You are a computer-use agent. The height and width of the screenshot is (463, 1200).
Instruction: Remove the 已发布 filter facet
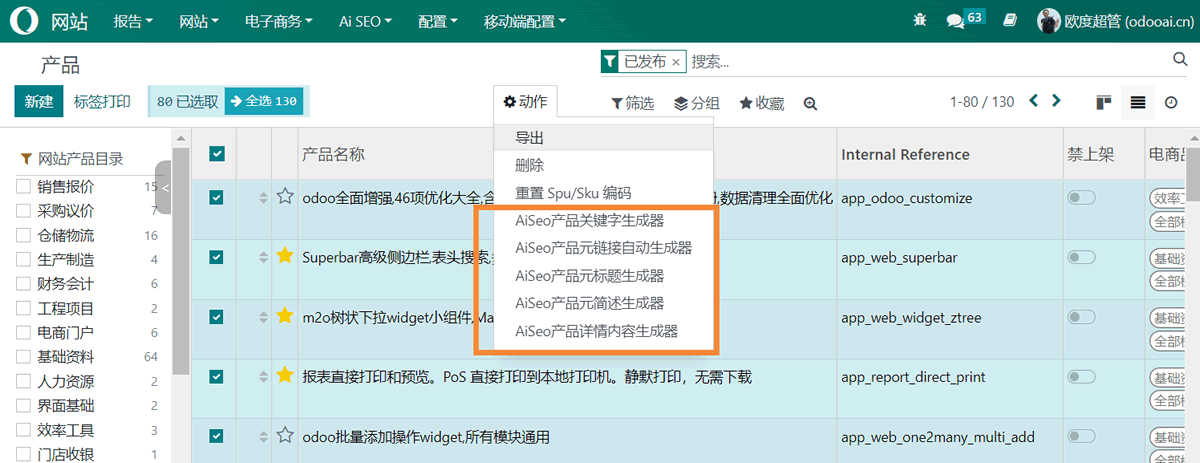click(676, 62)
